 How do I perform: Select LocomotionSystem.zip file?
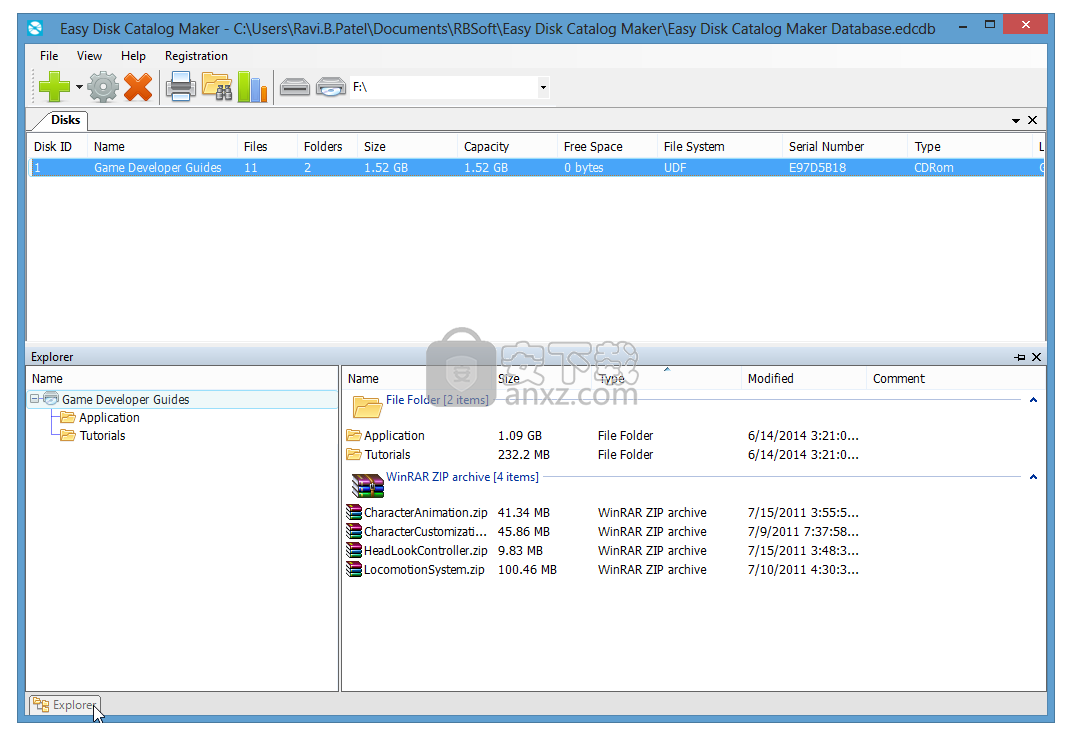(424, 570)
